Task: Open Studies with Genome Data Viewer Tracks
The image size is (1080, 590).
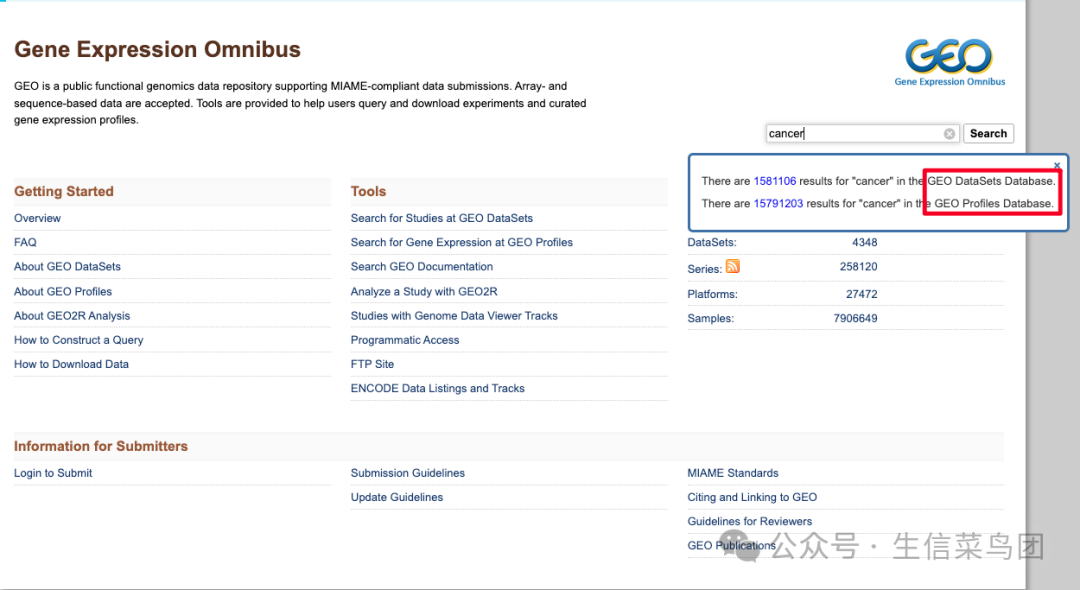Action: click(454, 315)
